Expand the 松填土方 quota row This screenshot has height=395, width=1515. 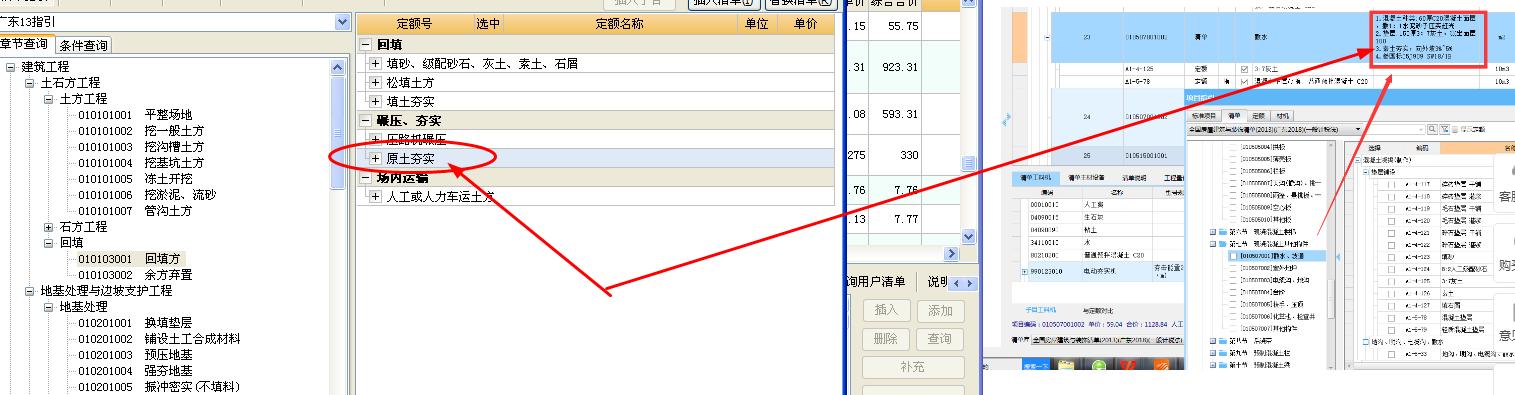tap(376, 83)
